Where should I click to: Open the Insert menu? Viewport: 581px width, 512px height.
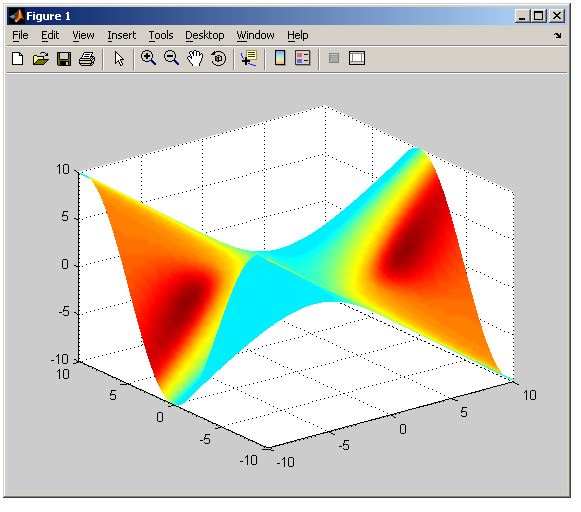122,35
